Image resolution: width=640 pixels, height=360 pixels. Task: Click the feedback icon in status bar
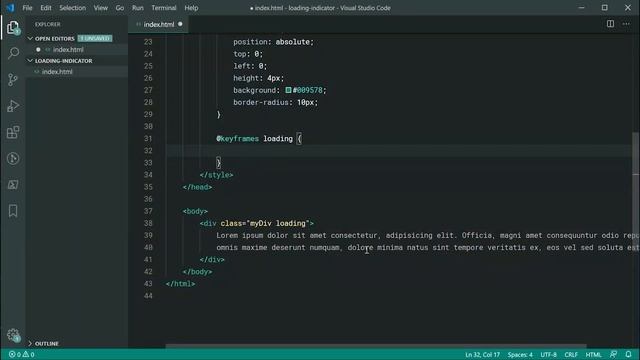tap(613, 354)
